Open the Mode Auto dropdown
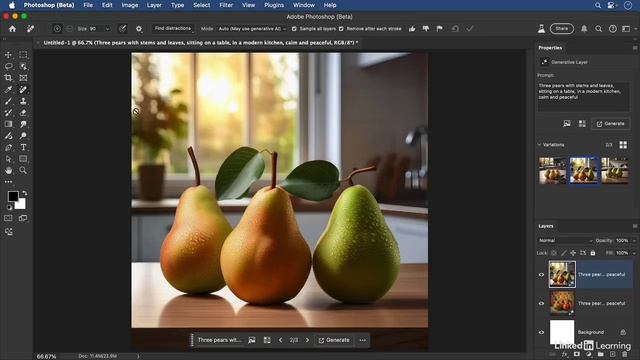The width and height of the screenshot is (640, 360). (252, 29)
